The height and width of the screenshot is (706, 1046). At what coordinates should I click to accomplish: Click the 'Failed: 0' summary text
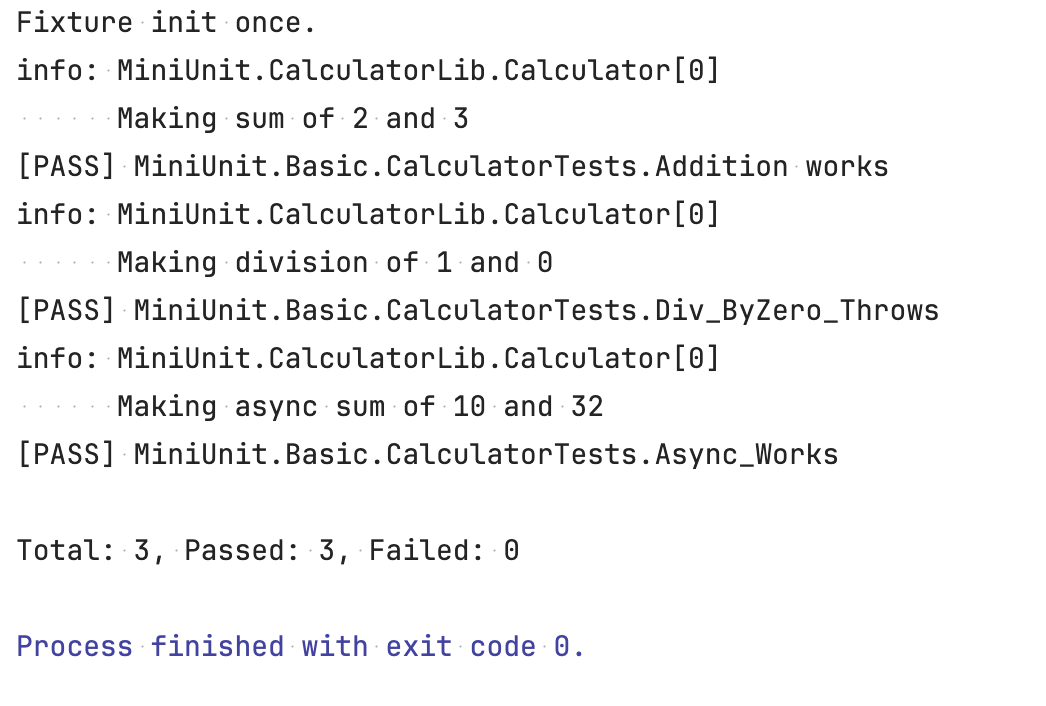[444, 551]
